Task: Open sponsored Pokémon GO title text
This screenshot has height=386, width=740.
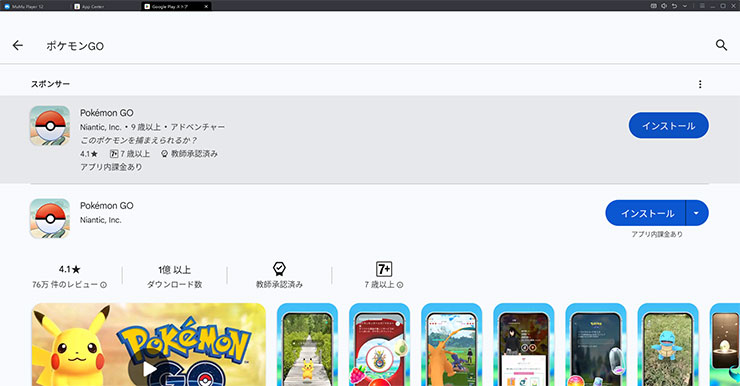Action: click(107, 113)
